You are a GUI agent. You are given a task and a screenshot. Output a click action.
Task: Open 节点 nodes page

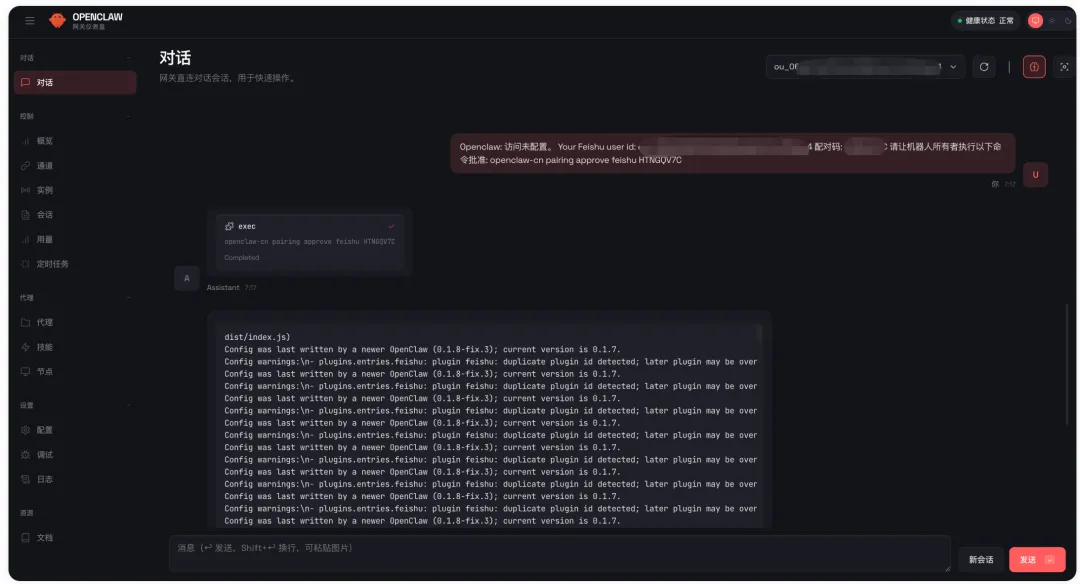(75, 371)
